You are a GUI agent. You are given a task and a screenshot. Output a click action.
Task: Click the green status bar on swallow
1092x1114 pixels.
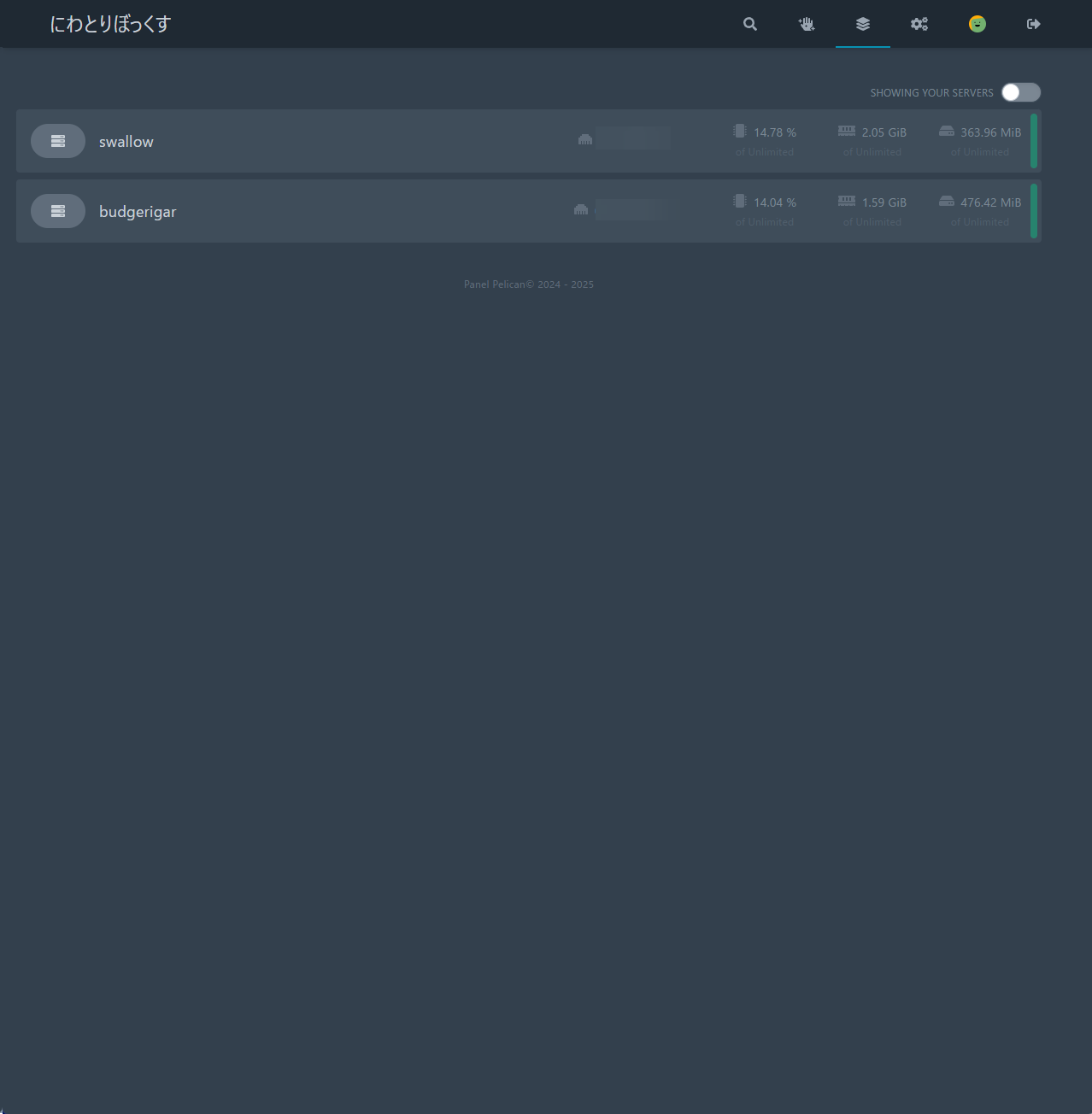coord(1034,141)
